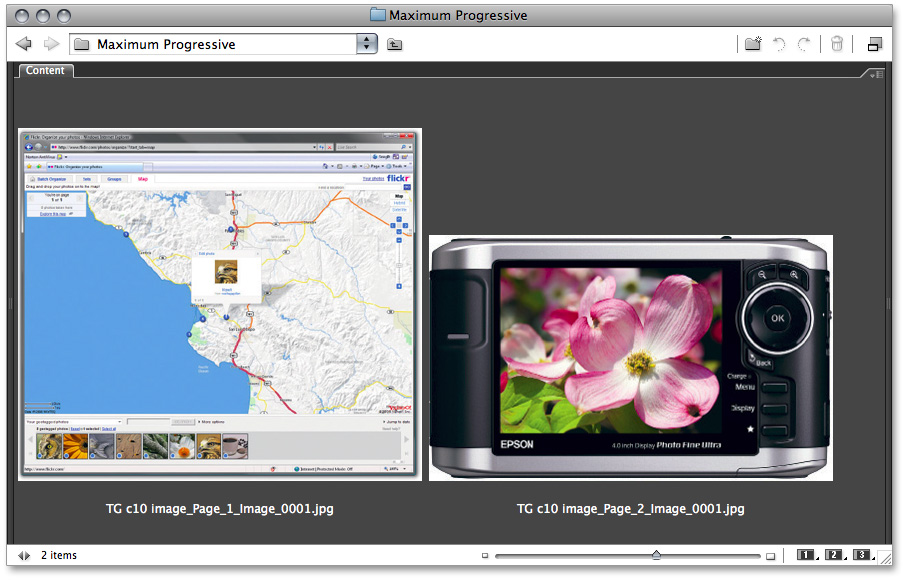This screenshot has height=580, width=905.
Task: Go back with the left arrow button
Action: point(24,44)
